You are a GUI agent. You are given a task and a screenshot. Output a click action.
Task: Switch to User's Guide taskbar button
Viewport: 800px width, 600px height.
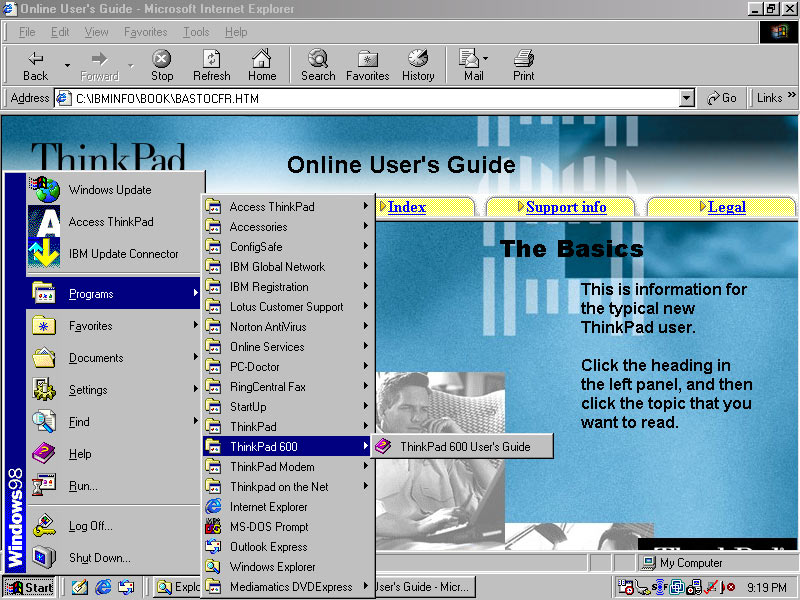pos(426,587)
